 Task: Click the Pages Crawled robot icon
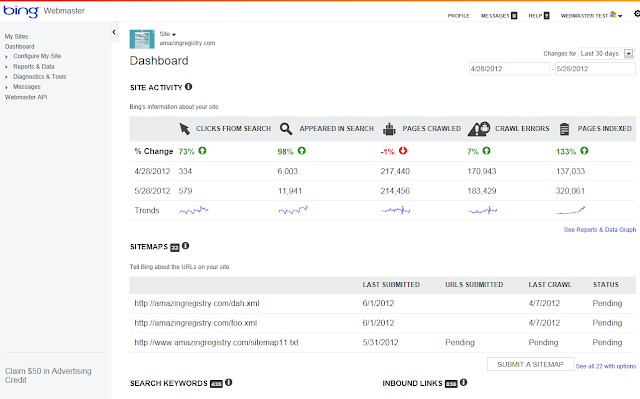point(389,129)
